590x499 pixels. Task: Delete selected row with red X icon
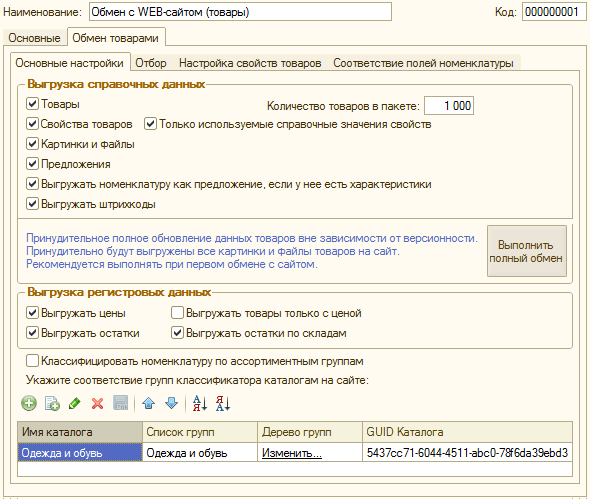pos(97,403)
